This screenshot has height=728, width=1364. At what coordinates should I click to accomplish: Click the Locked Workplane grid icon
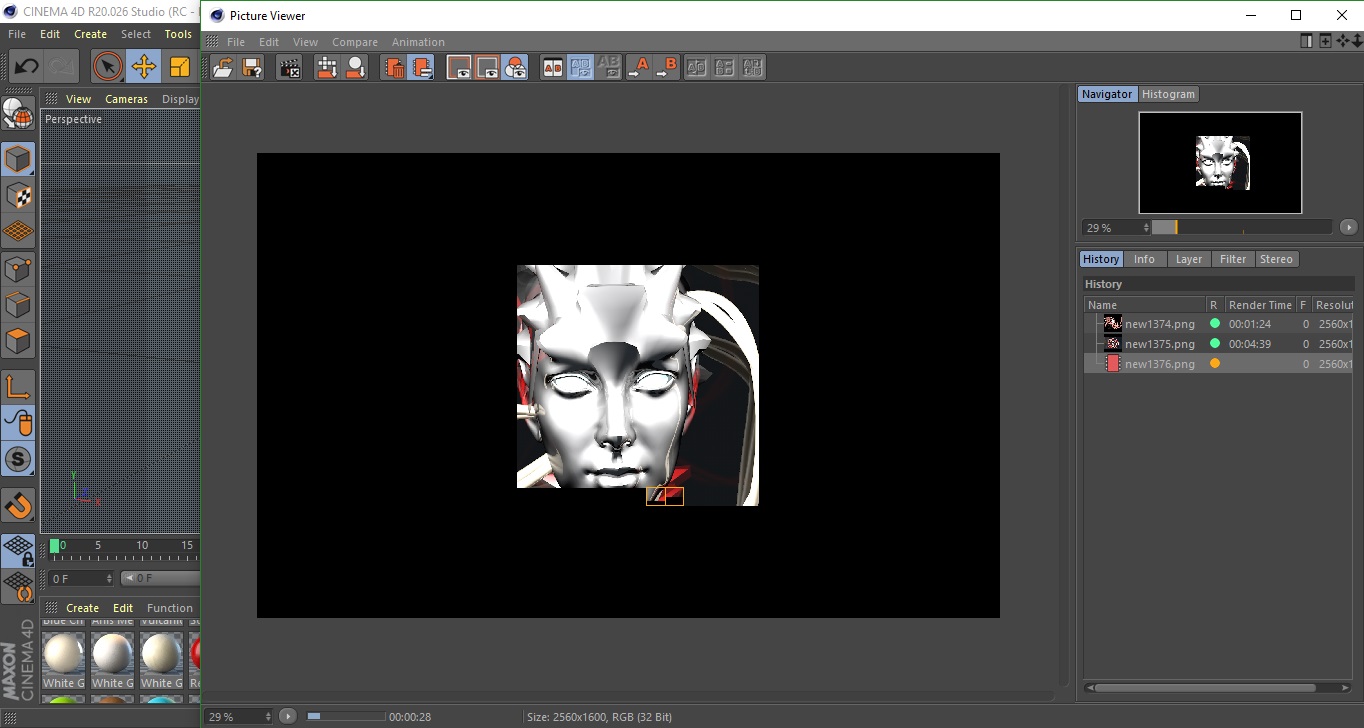pos(17,550)
